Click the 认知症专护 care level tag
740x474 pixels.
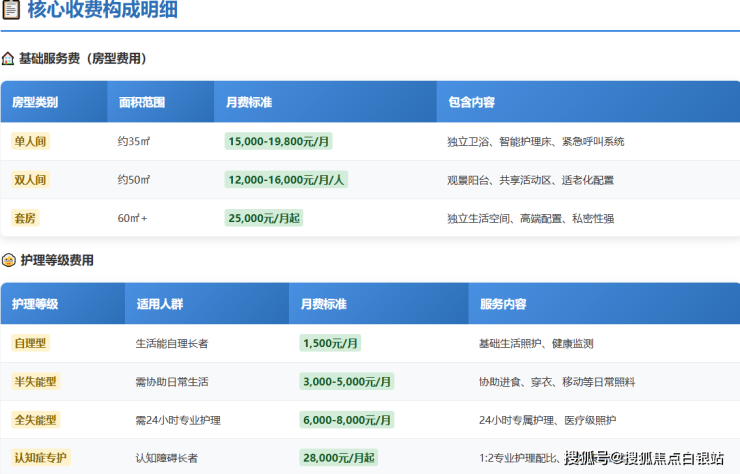[x=41, y=458]
